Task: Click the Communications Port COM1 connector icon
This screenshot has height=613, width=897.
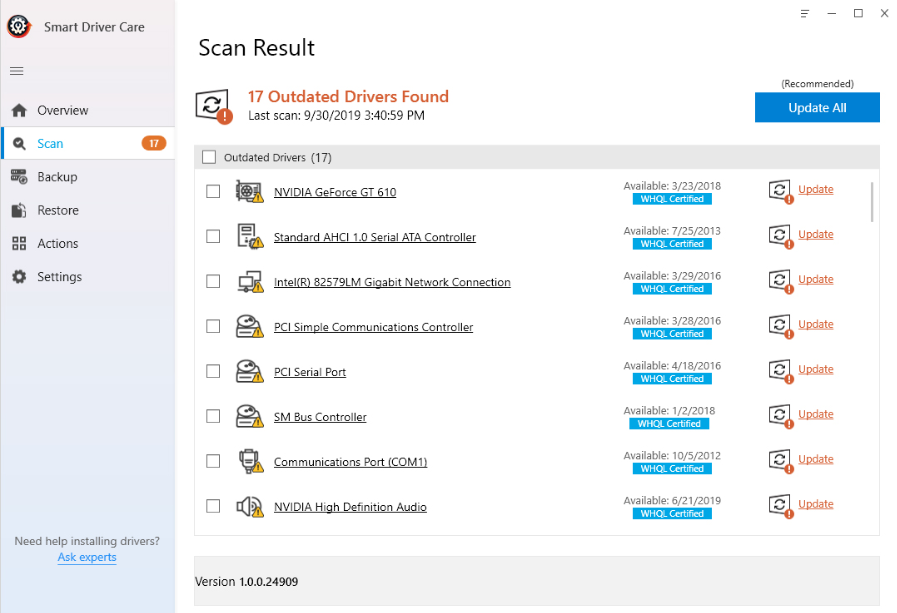Action: click(251, 461)
